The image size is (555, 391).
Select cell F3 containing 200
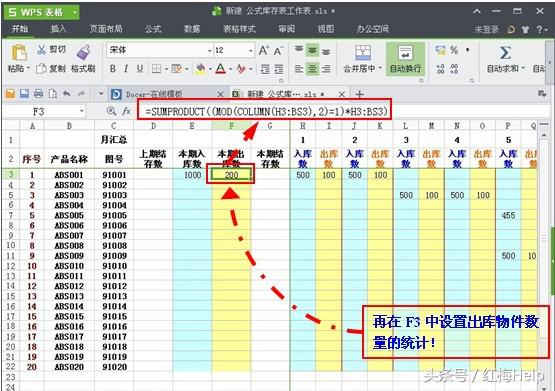click(231, 175)
